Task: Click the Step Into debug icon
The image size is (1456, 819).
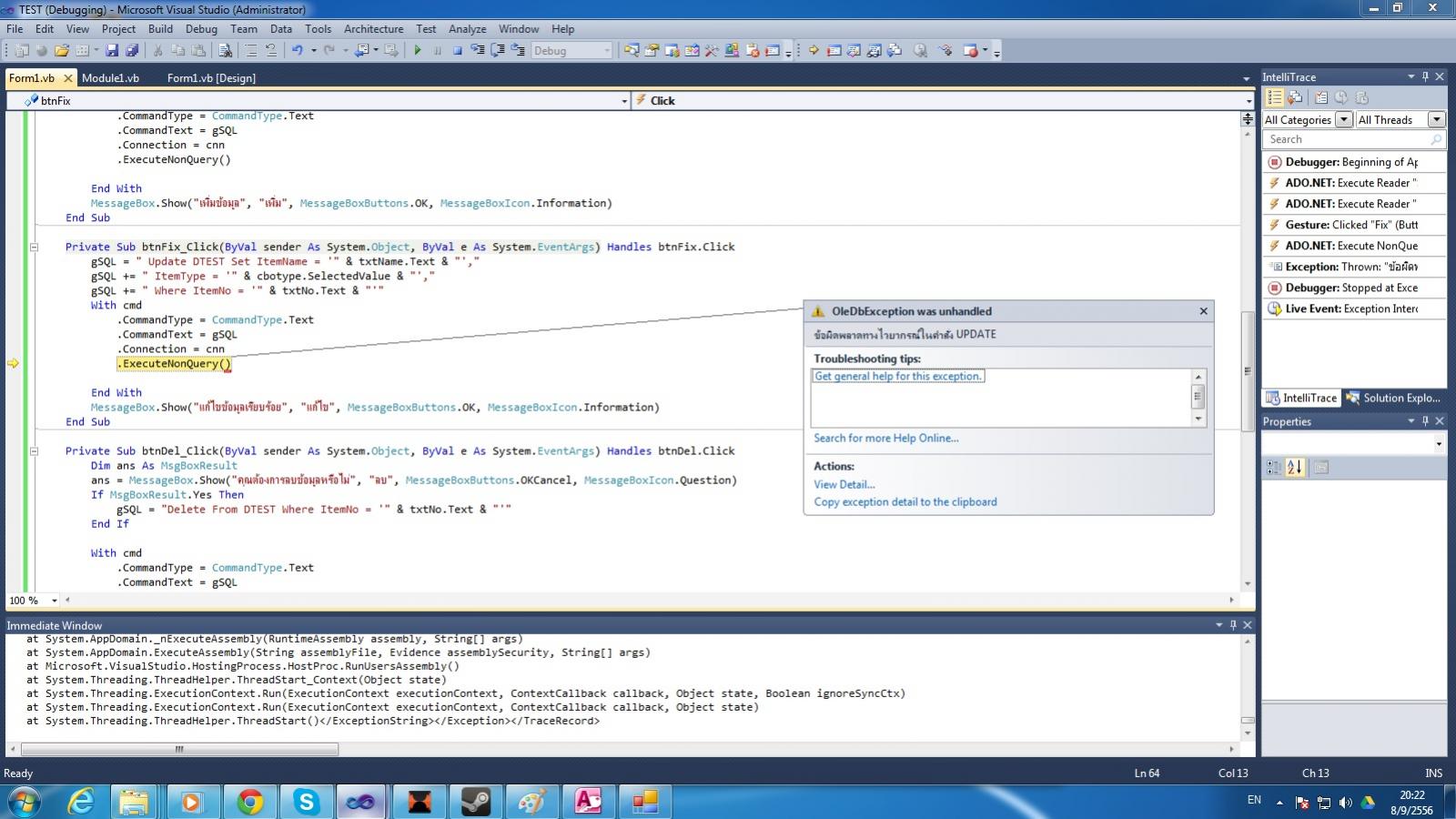Action: coord(477,51)
